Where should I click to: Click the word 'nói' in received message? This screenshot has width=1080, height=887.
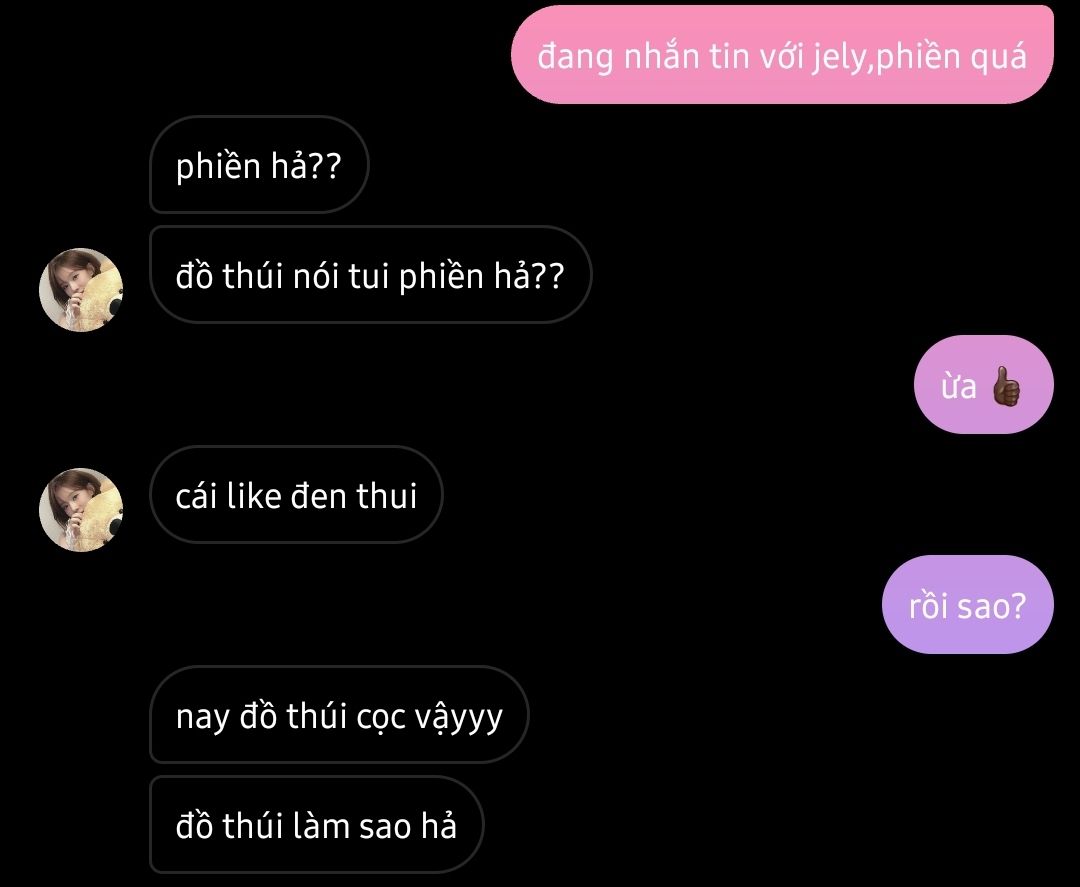315,275
